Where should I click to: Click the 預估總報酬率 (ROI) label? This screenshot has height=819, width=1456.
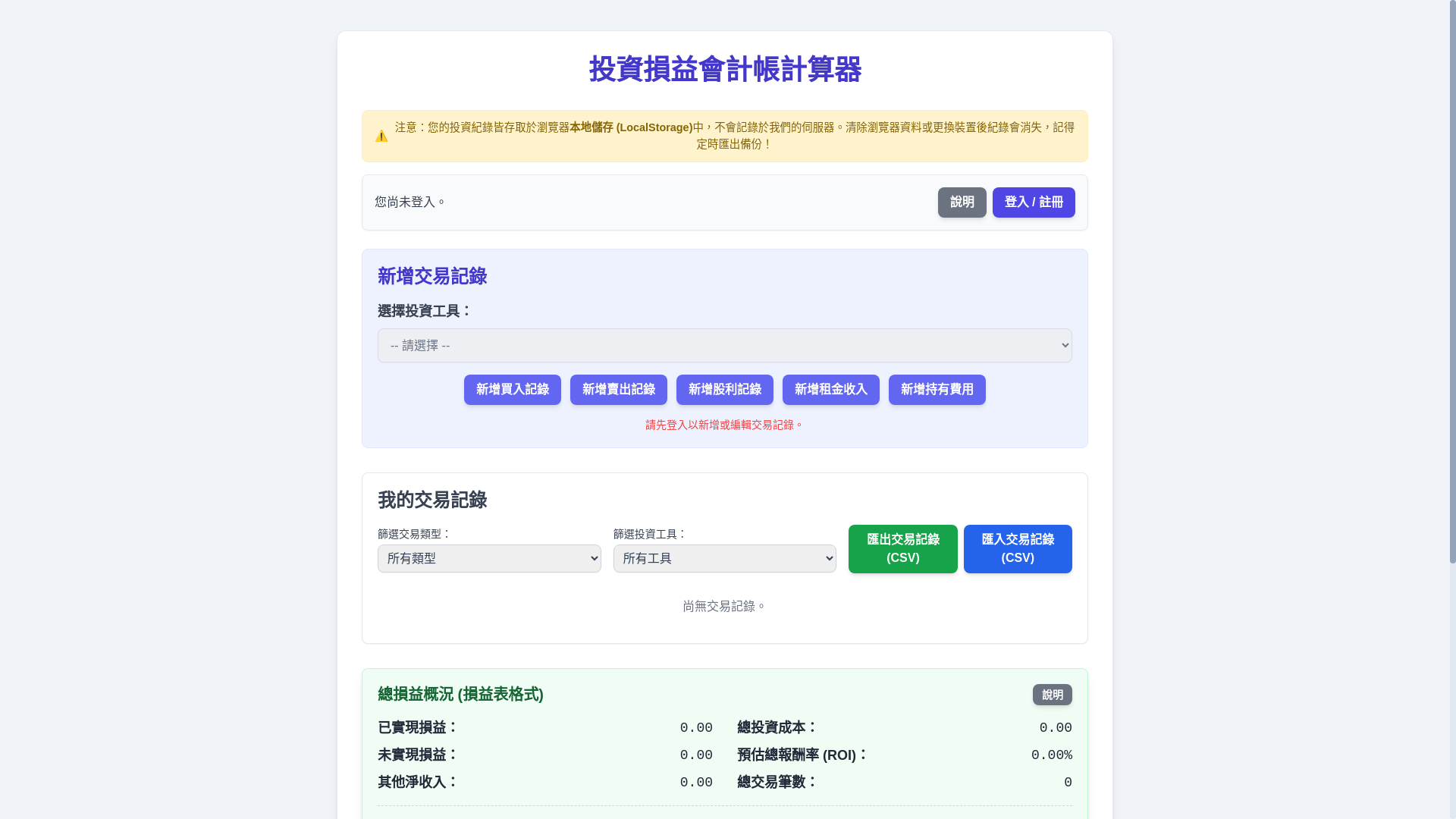tap(802, 755)
